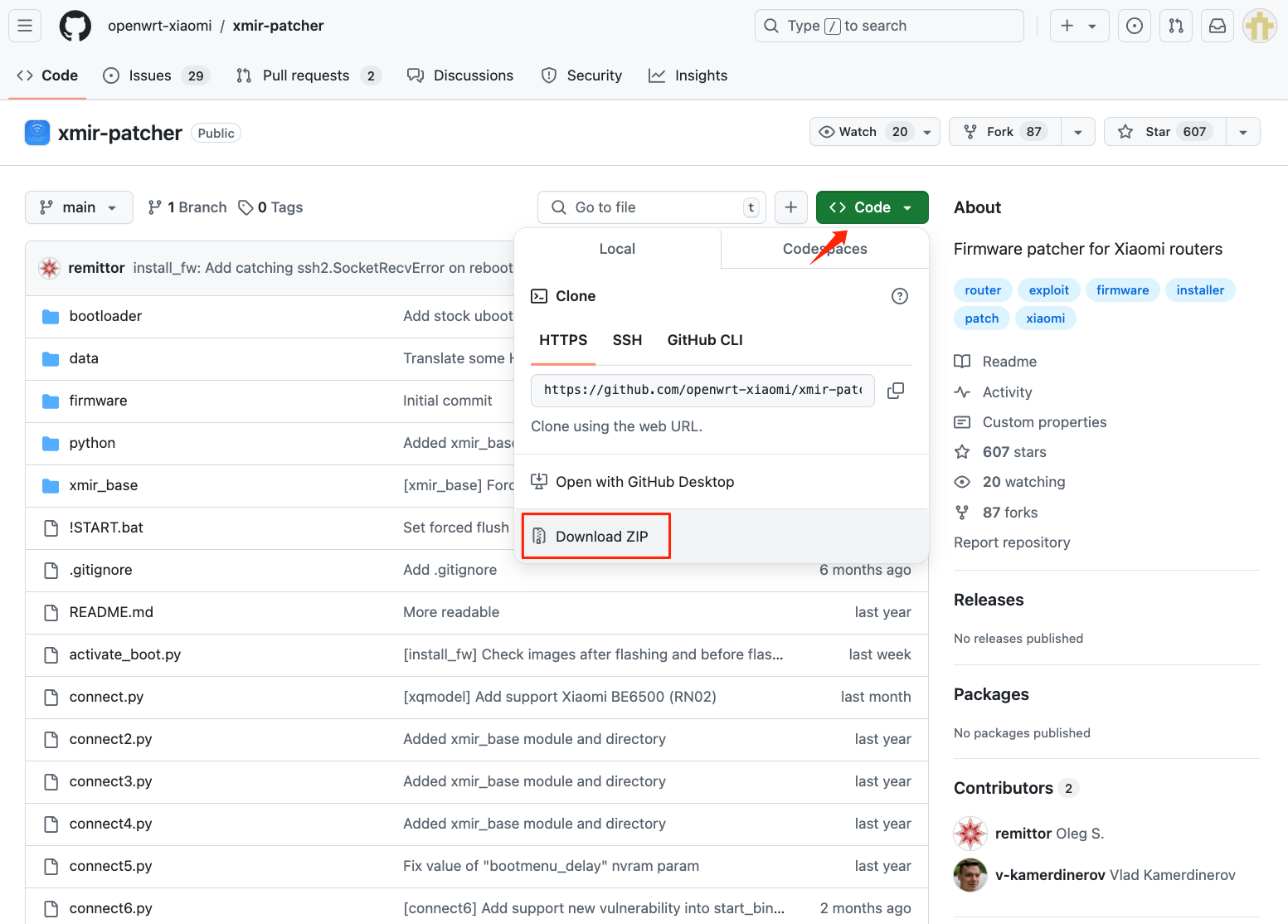The height and width of the screenshot is (924, 1288).
Task: Open the clone help question icon
Action: click(x=900, y=296)
